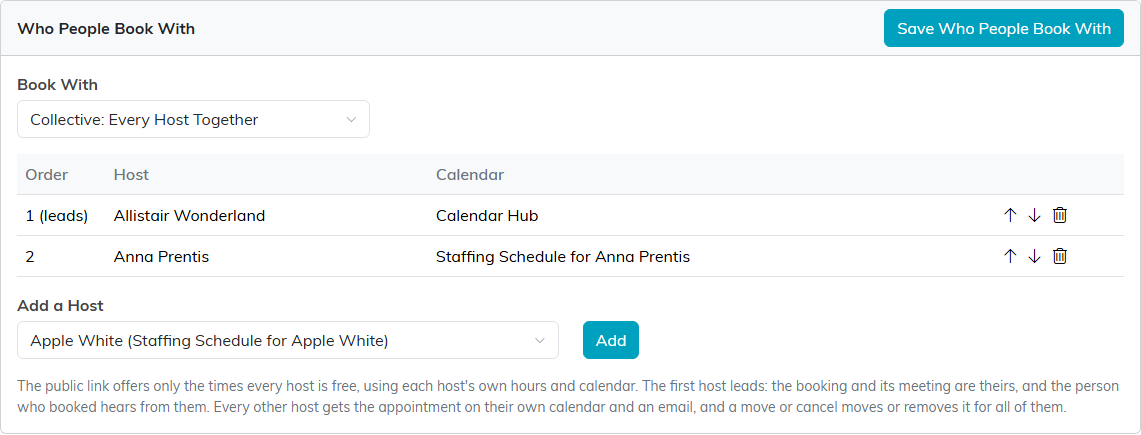Image resolution: width=1141 pixels, height=435 pixels.
Task: Move Allistair Wonderland up in order
Action: (1009, 215)
